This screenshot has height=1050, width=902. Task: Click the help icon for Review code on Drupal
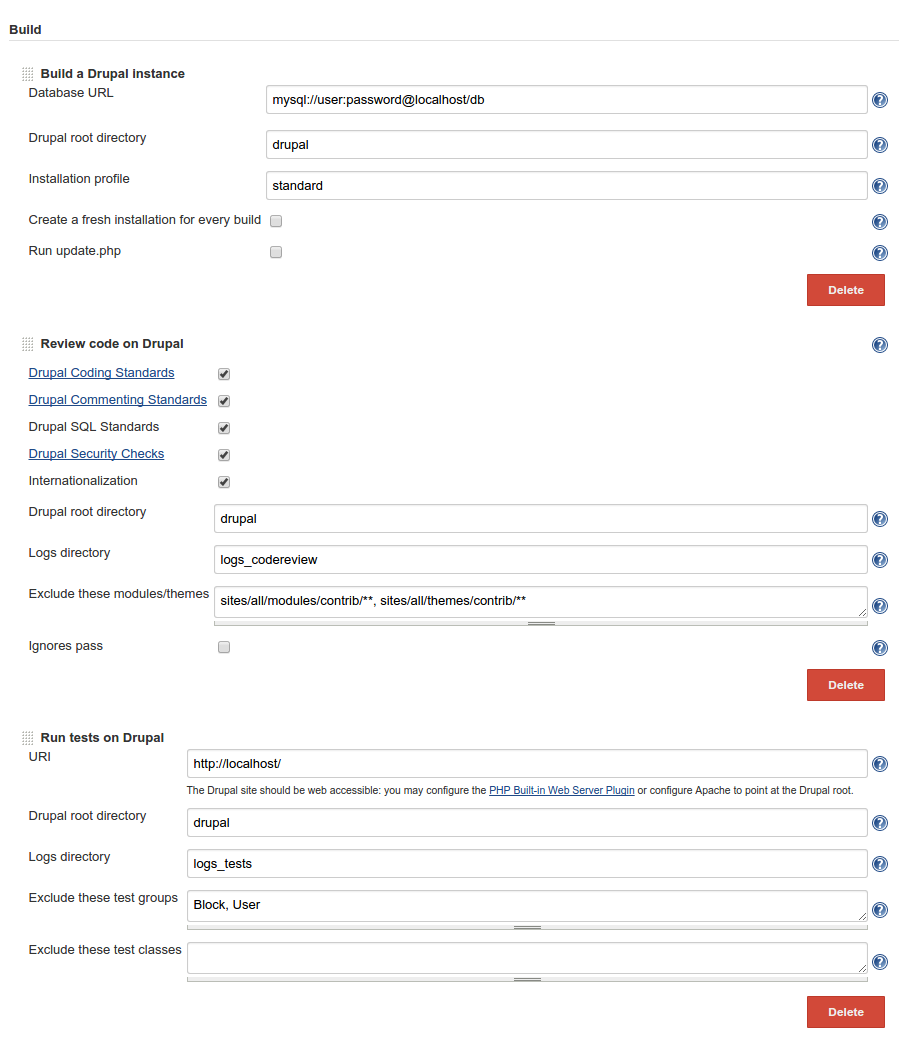(x=879, y=344)
